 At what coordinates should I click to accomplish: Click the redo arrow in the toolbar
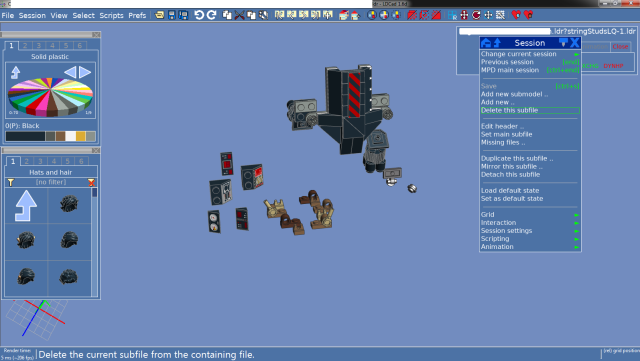[x=211, y=15]
